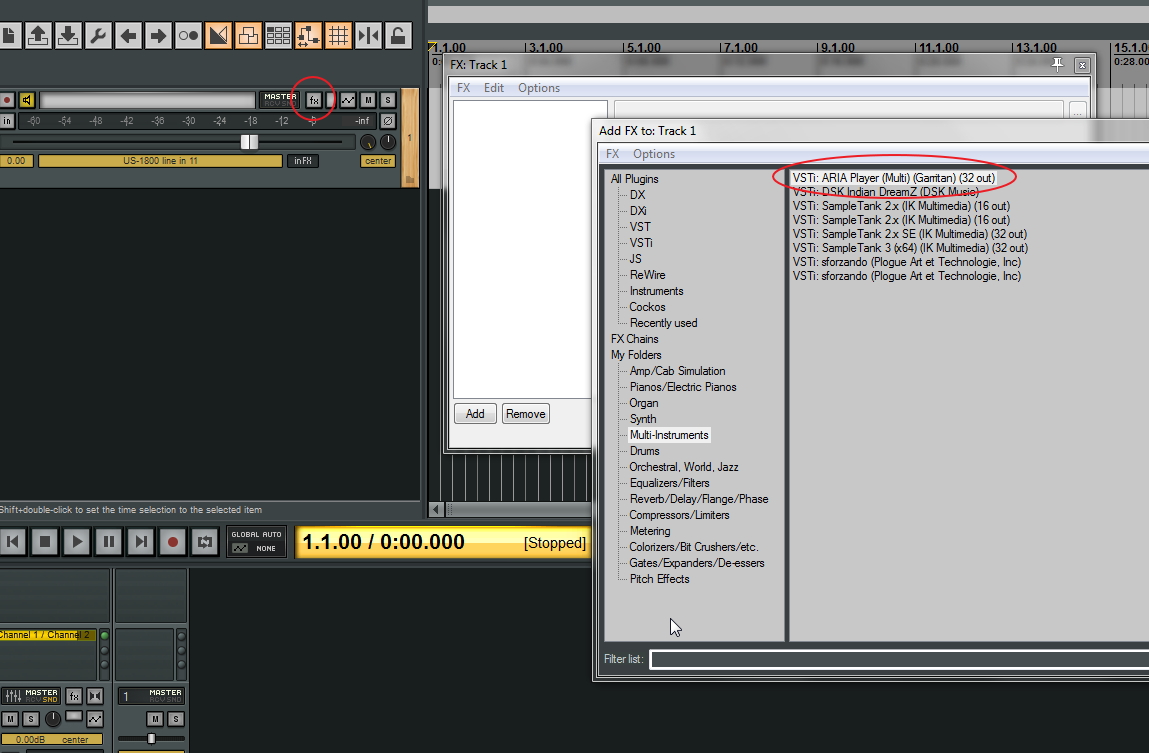Select the FX Chains tree item
Viewport: 1149px width, 753px height.
coord(635,339)
